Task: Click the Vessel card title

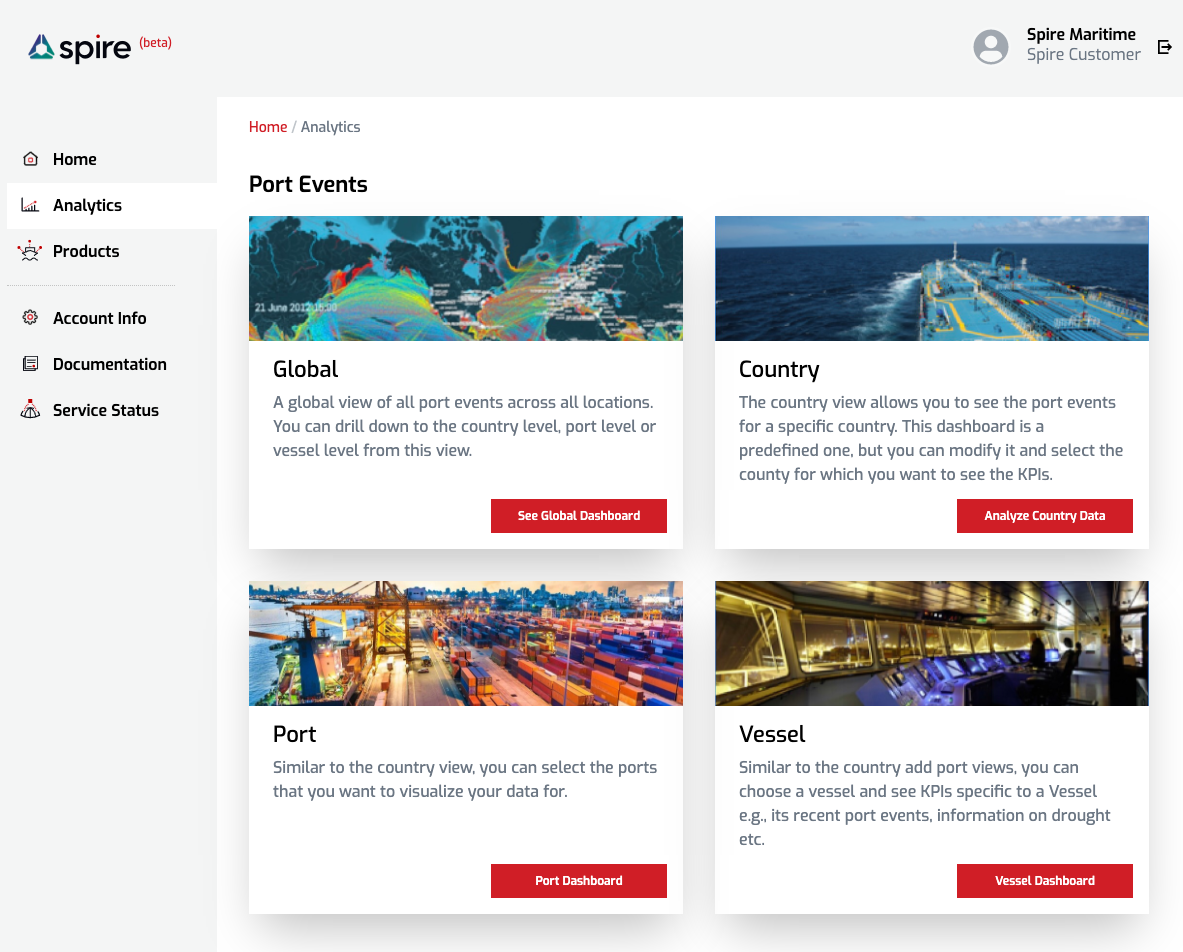Action: click(x=772, y=734)
